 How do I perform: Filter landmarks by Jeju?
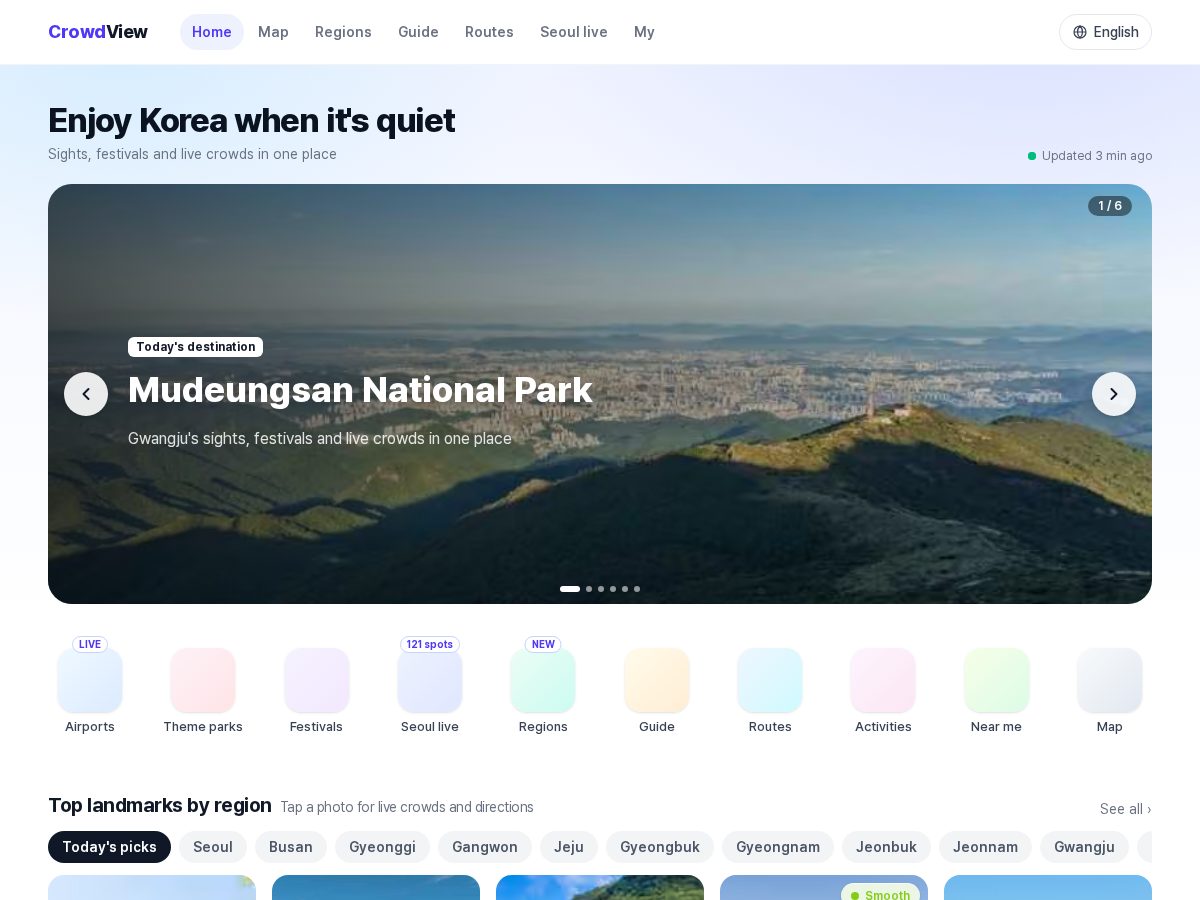(569, 847)
